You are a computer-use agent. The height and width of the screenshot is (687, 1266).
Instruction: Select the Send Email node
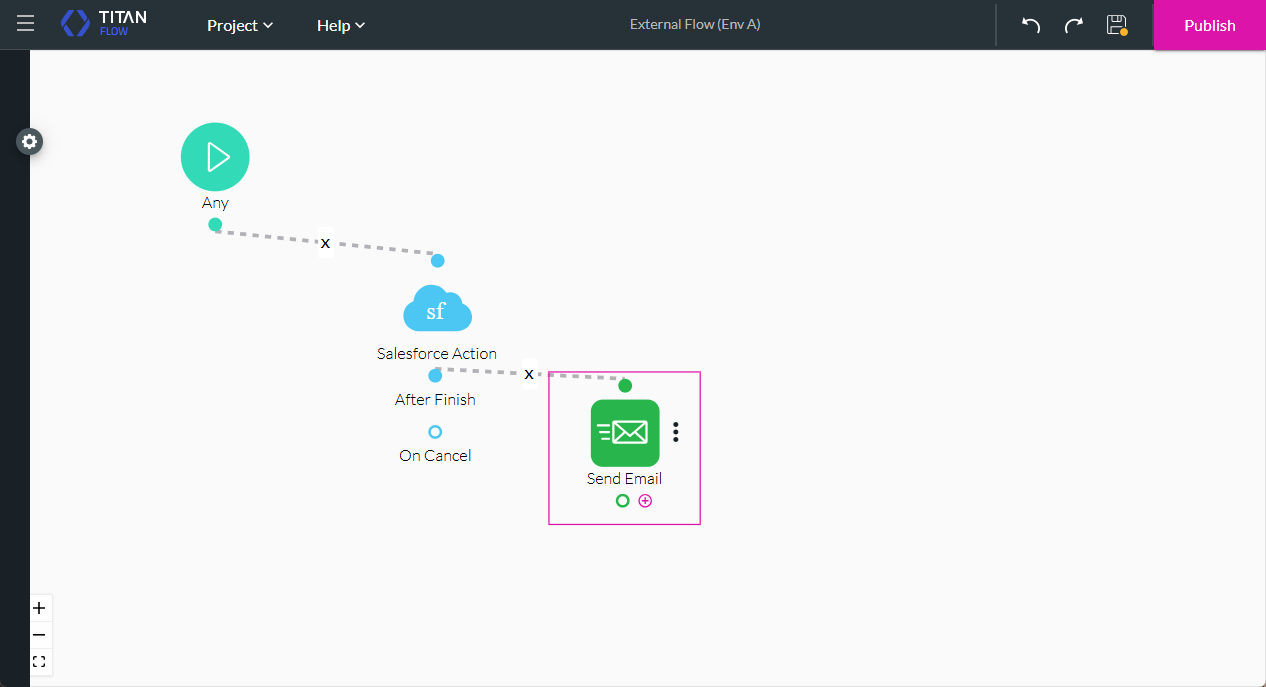coord(625,433)
